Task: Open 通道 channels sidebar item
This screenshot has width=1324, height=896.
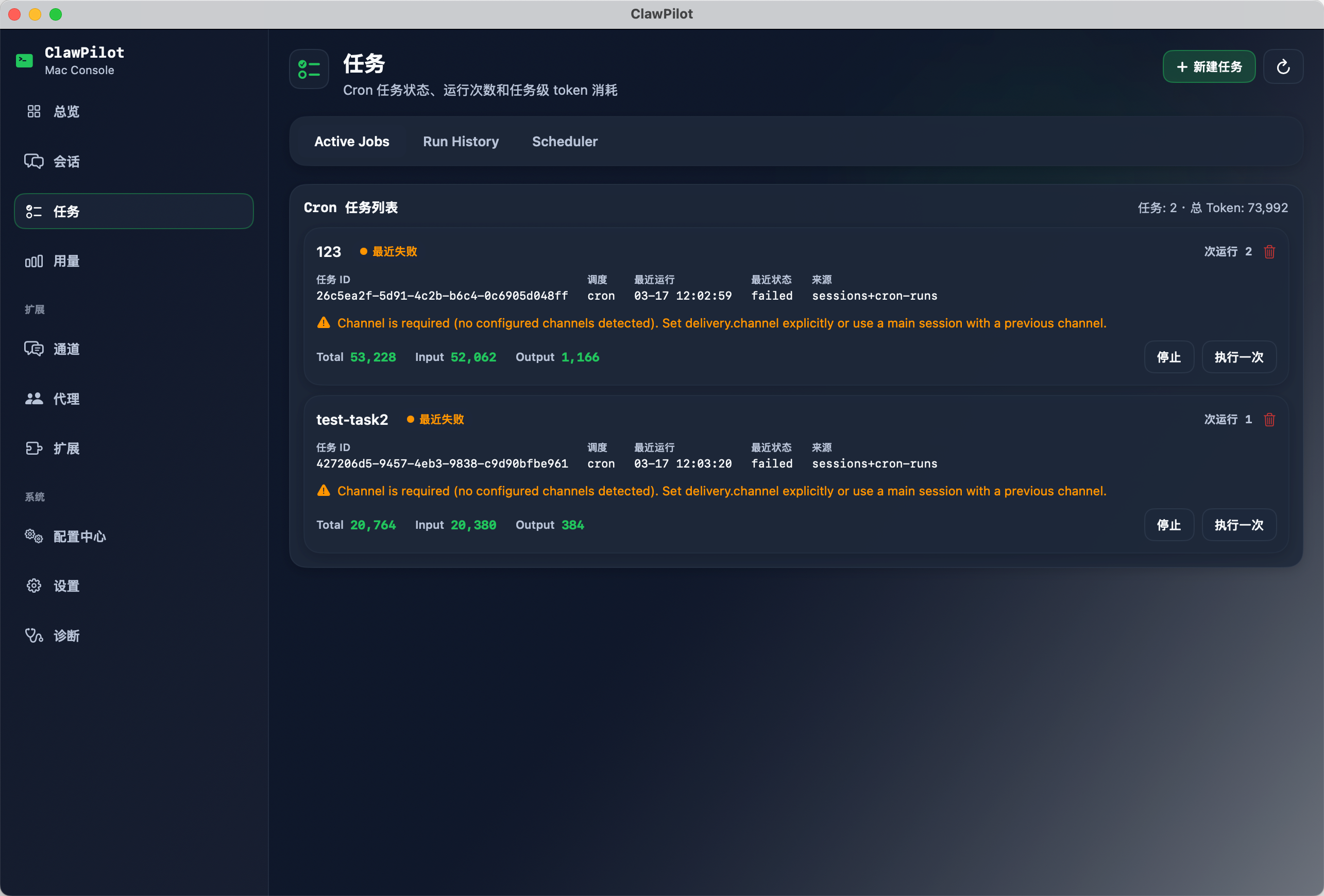Action: (x=66, y=349)
